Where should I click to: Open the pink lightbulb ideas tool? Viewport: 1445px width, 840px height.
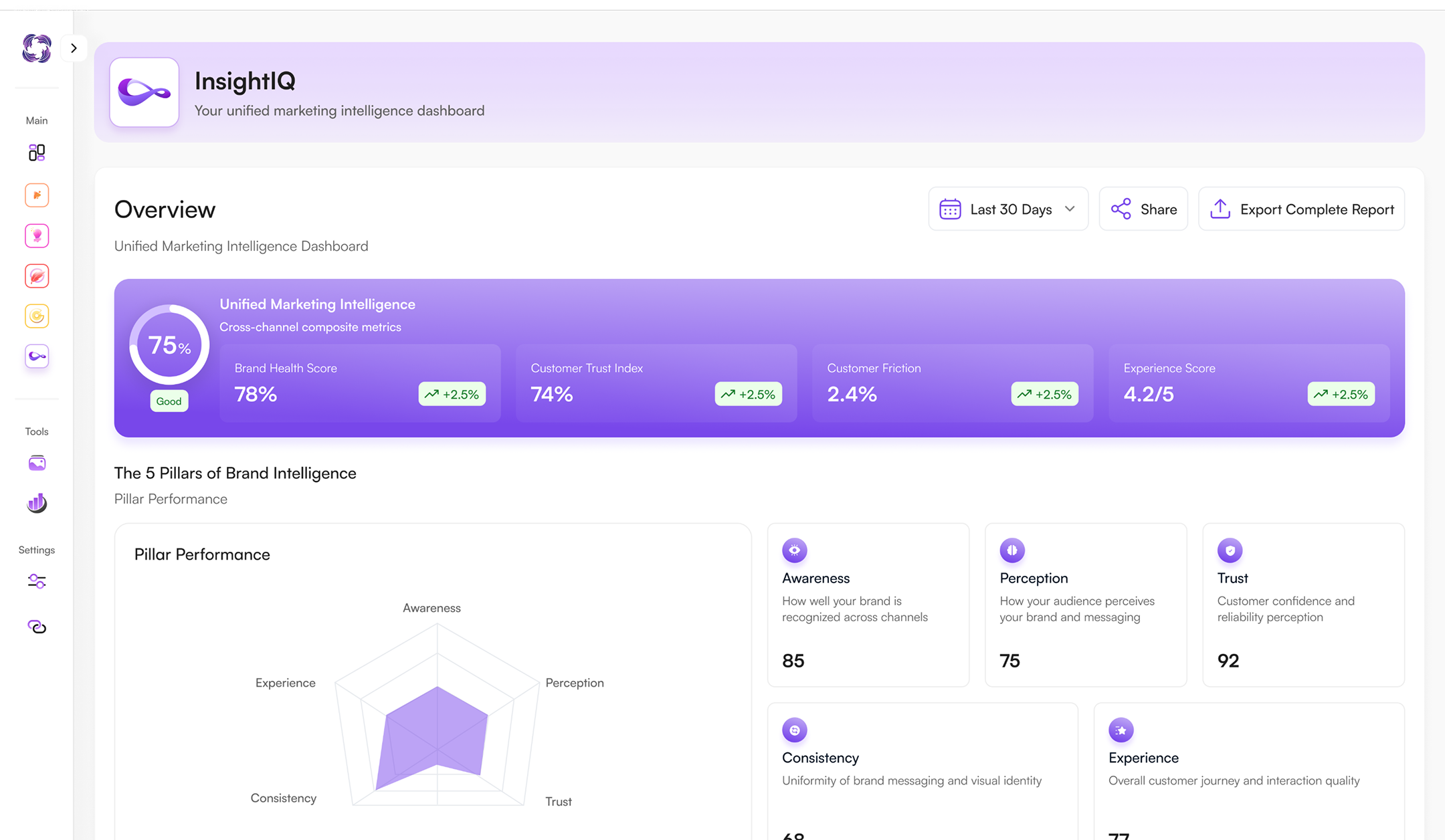click(37, 235)
